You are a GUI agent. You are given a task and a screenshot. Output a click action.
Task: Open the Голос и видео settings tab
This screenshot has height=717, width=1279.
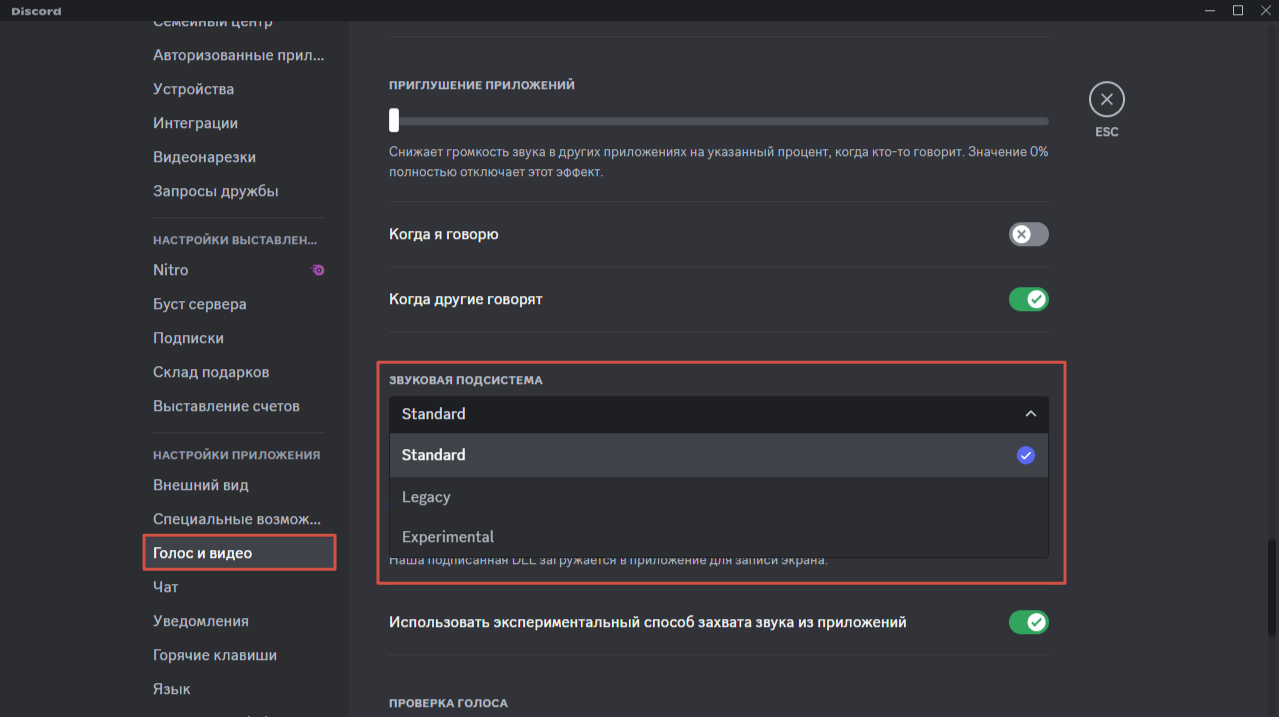click(x=202, y=553)
